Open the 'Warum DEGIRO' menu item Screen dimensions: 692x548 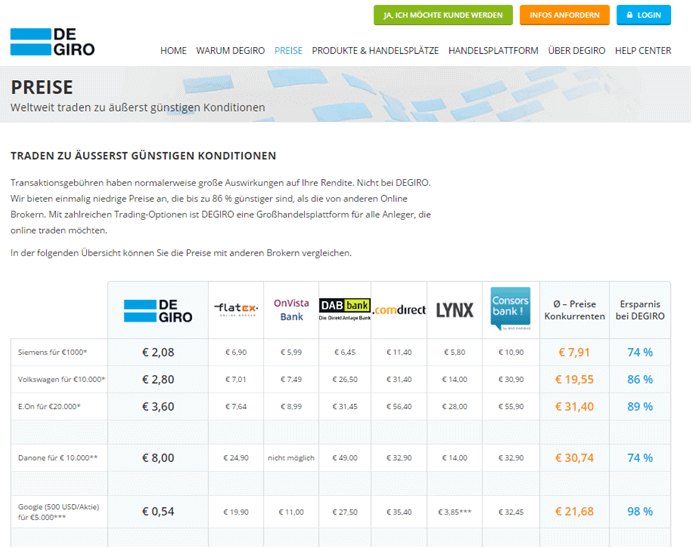point(230,51)
